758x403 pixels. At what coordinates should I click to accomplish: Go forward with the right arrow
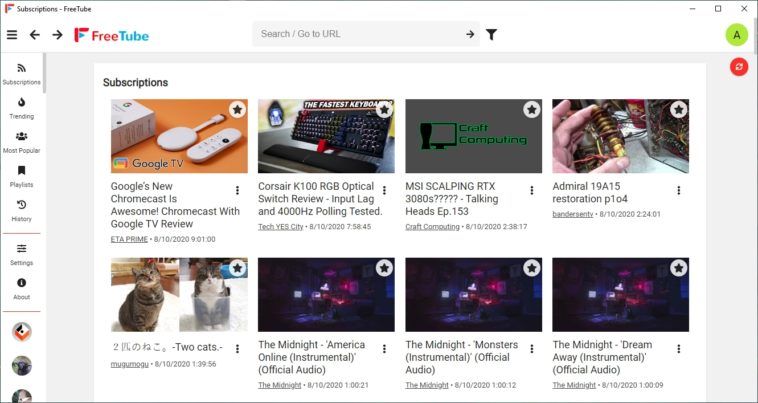tap(58, 34)
